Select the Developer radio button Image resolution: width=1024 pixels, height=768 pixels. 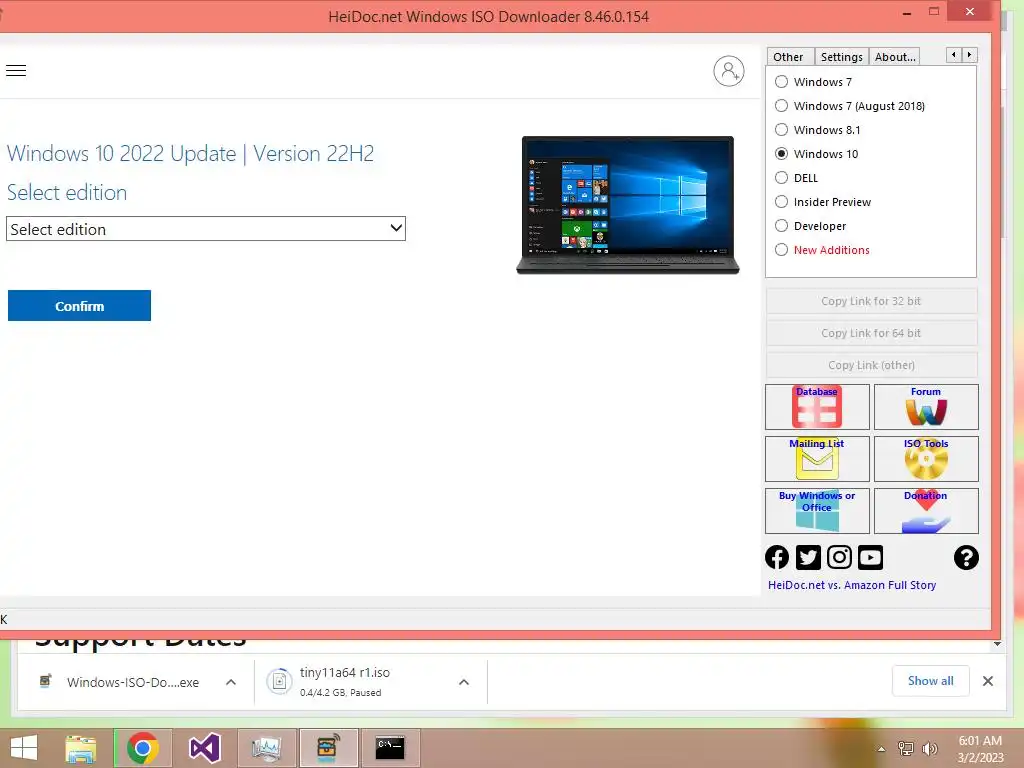[781, 226]
